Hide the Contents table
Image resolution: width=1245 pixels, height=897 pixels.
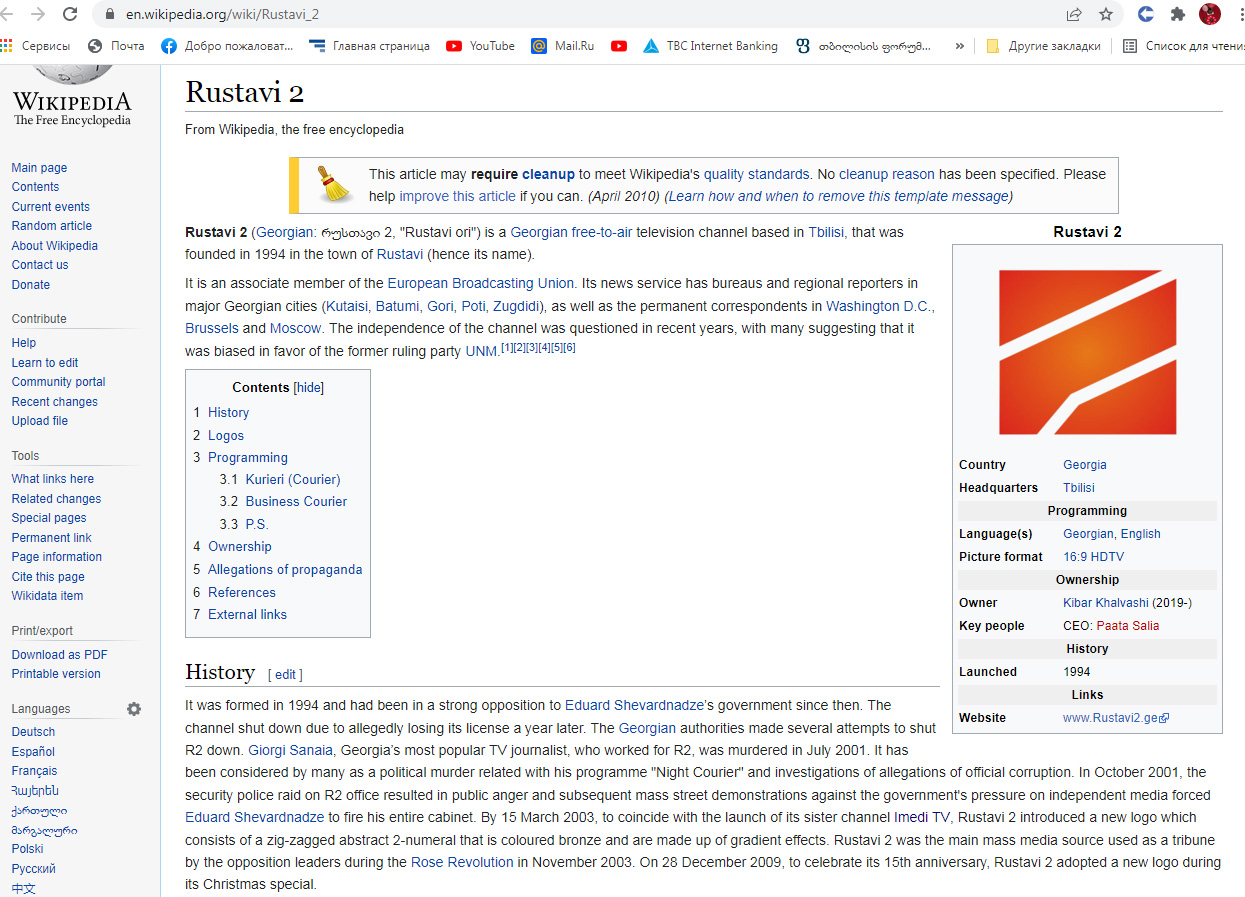point(309,388)
